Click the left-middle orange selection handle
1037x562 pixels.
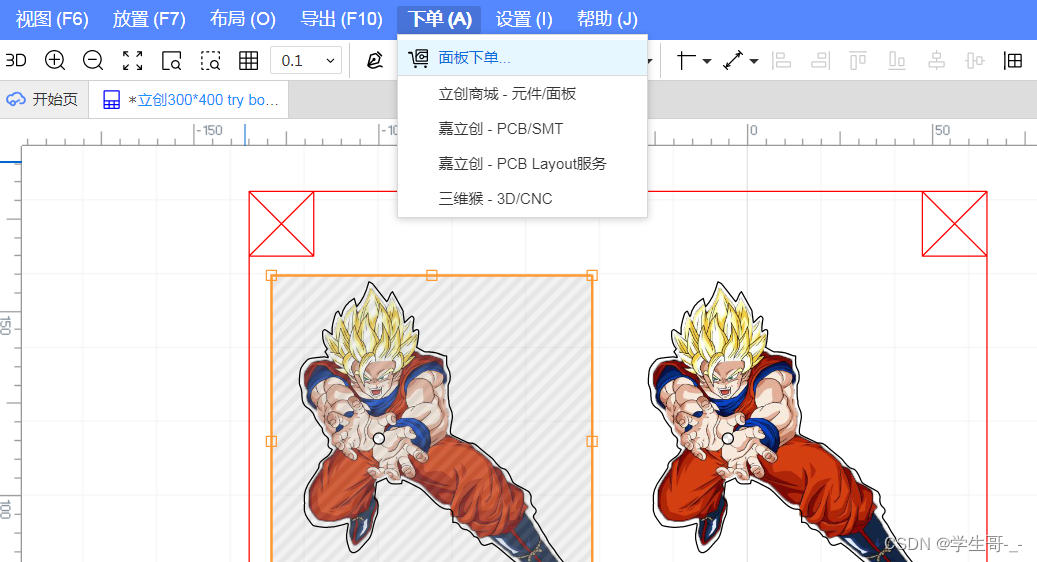click(x=271, y=441)
